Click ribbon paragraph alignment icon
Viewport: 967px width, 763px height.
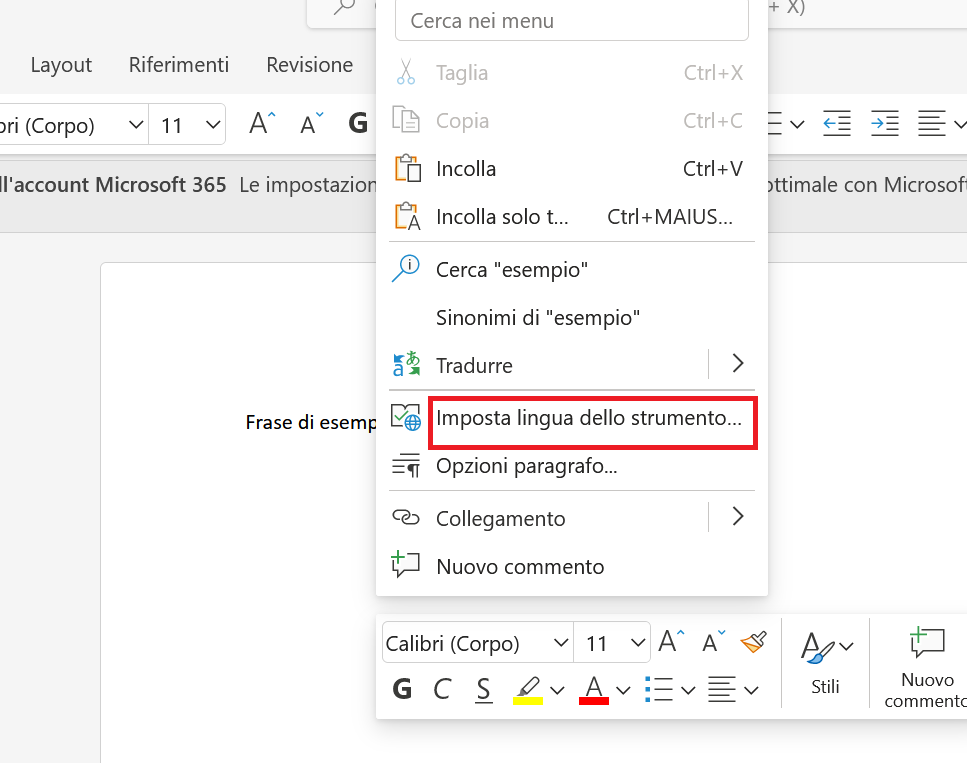[931, 124]
